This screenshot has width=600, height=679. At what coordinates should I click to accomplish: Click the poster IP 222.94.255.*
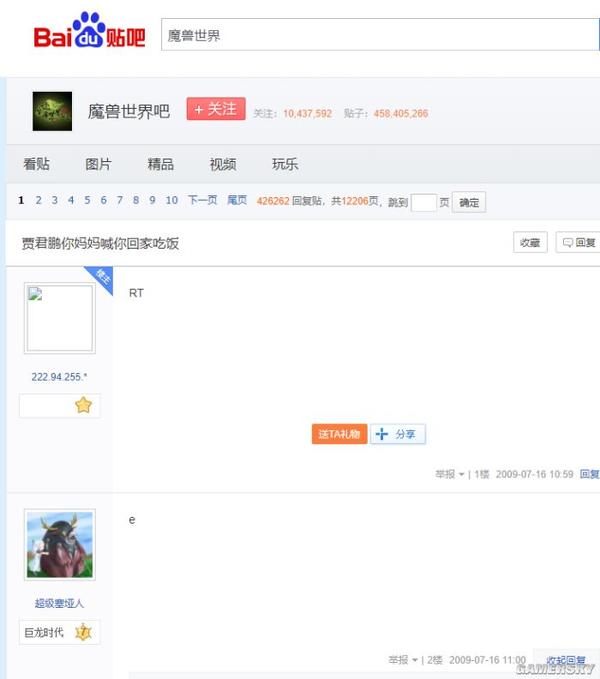coord(59,377)
